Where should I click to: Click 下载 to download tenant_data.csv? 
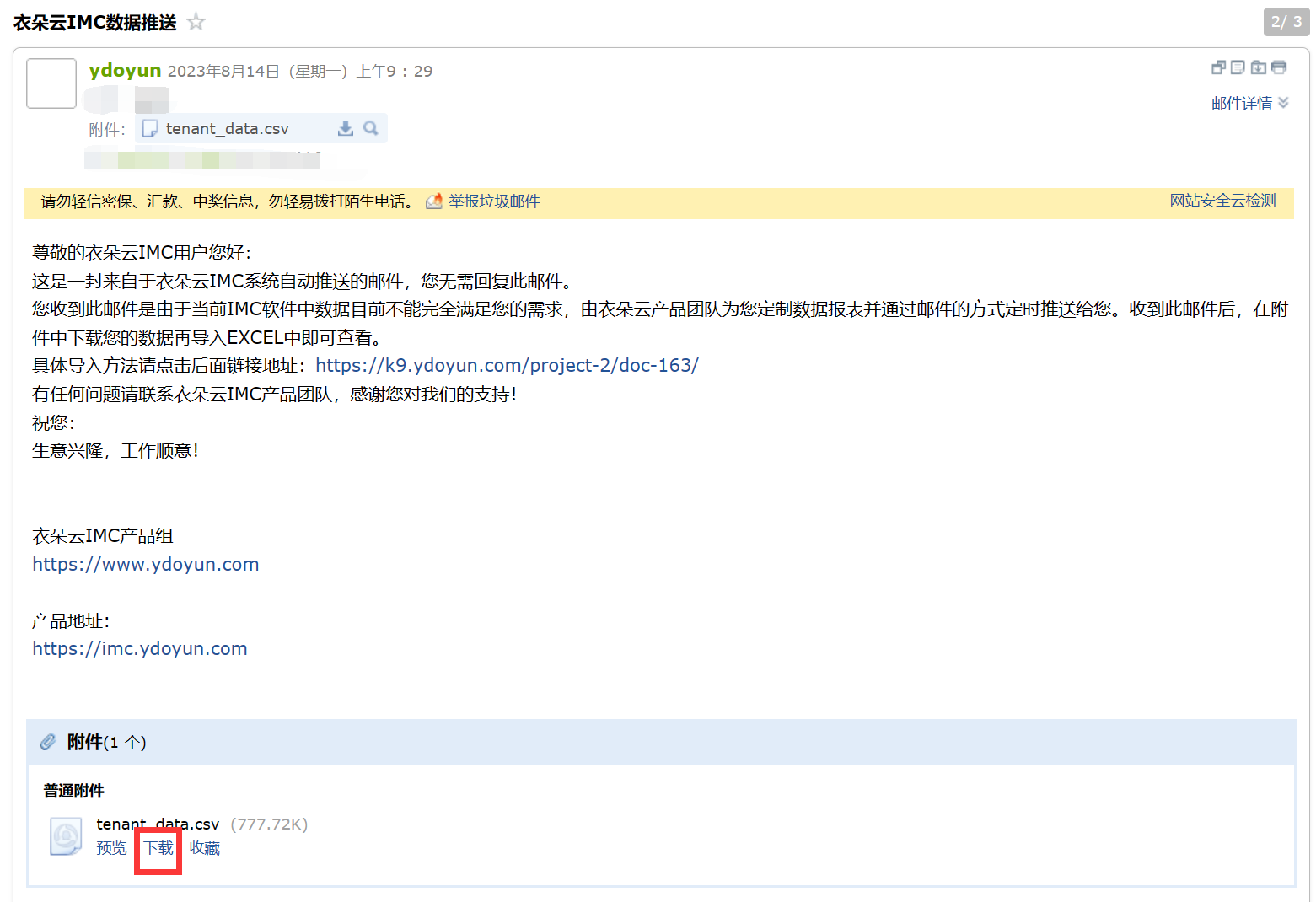tap(158, 848)
